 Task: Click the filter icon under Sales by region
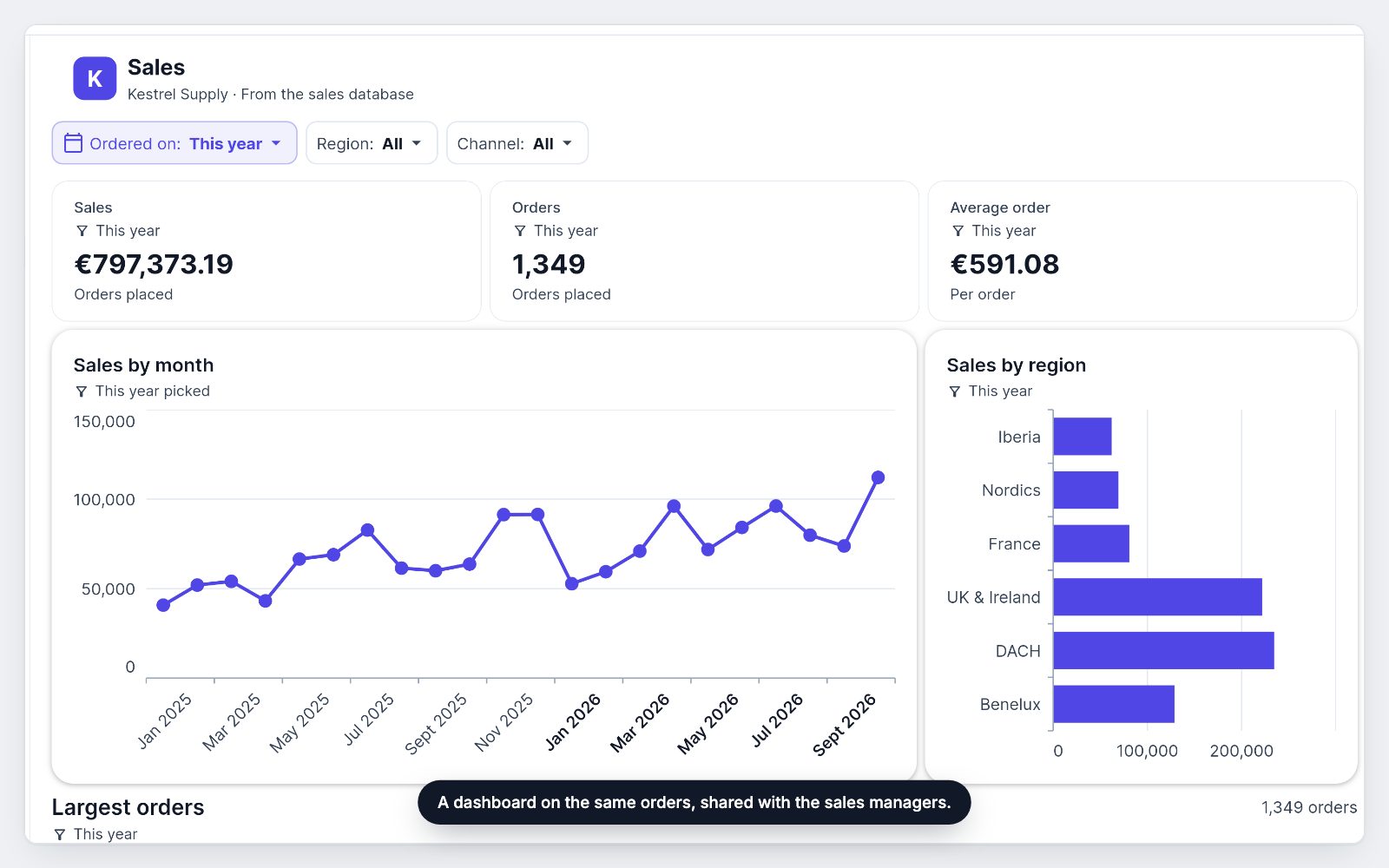click(x=954, y=391)
